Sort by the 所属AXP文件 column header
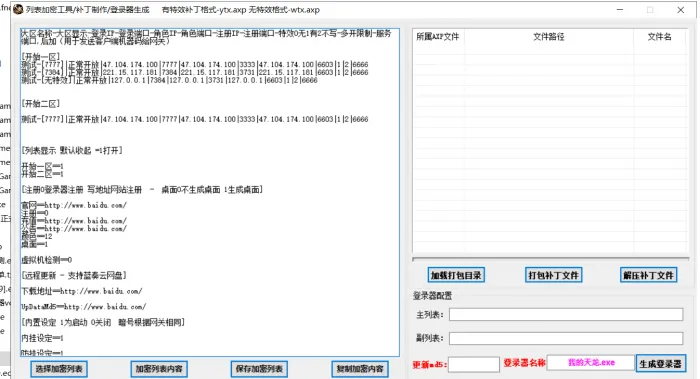The image size is (700, 379). click(x=438, y=37)
